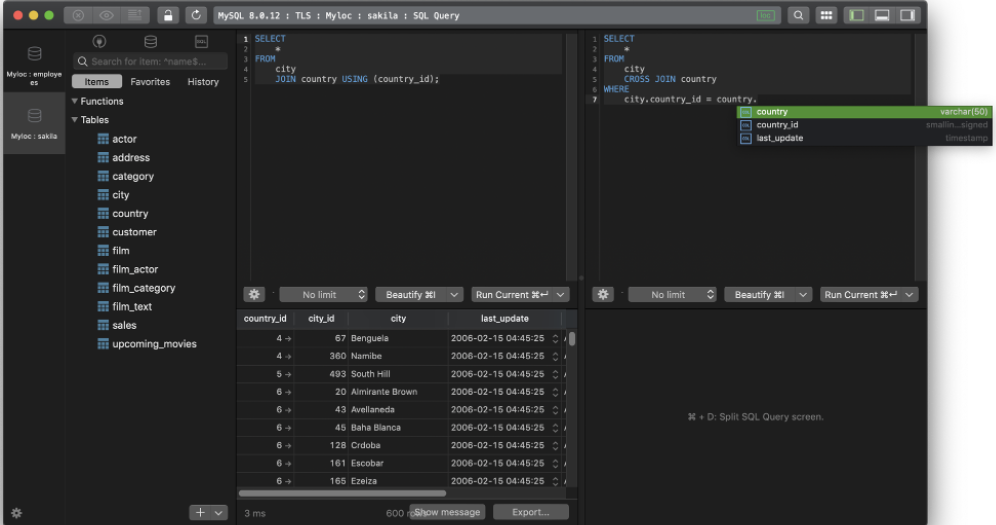Choose country autocomplete suggestion

[864, 112]
